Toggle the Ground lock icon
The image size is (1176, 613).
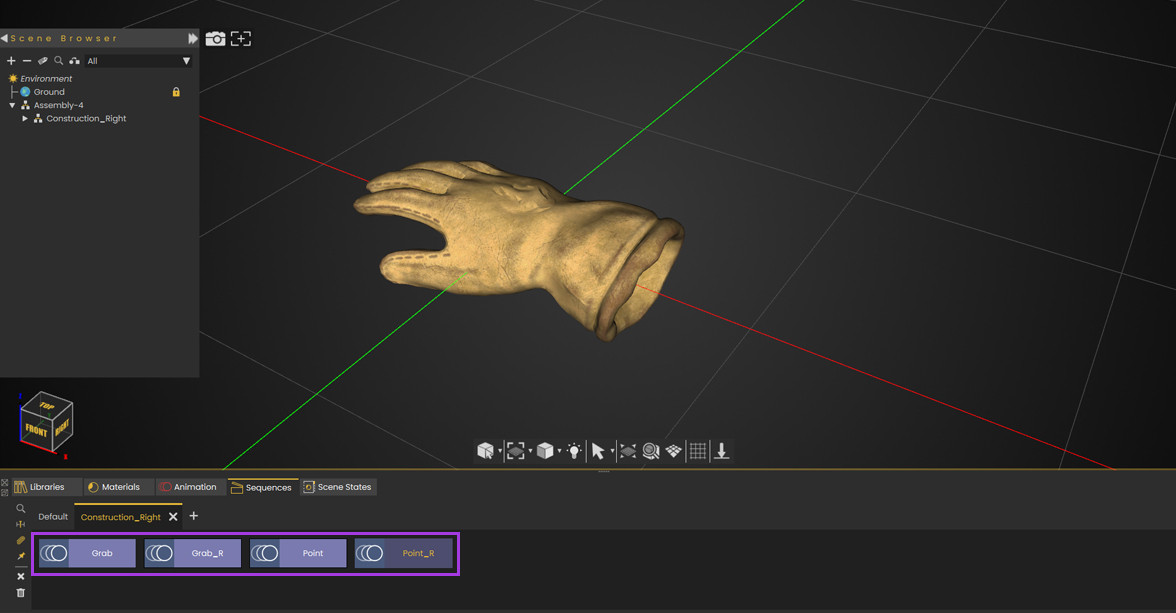point(176,92)
